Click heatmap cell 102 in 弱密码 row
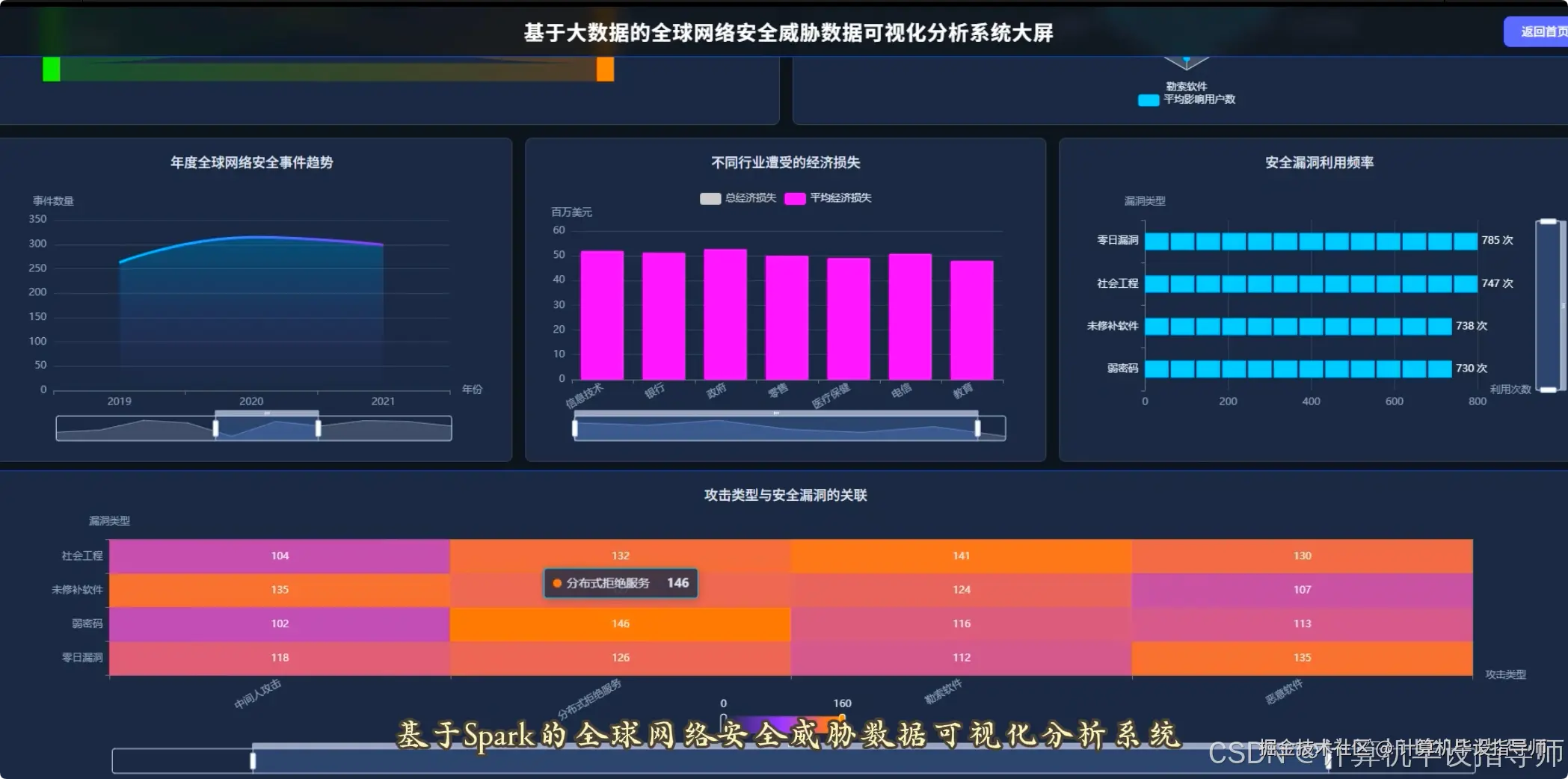This screenshot has height=779, width=1568. point(280,624)
